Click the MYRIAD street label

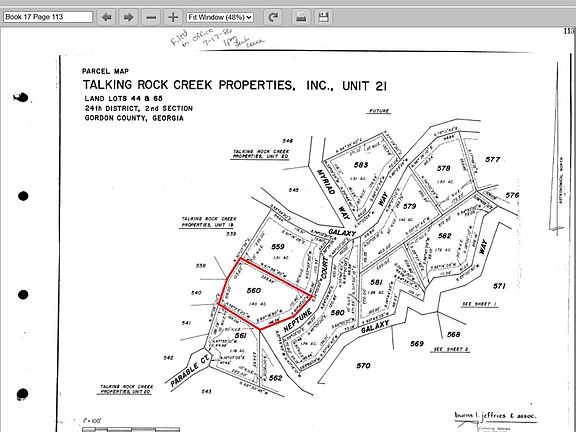326,182
